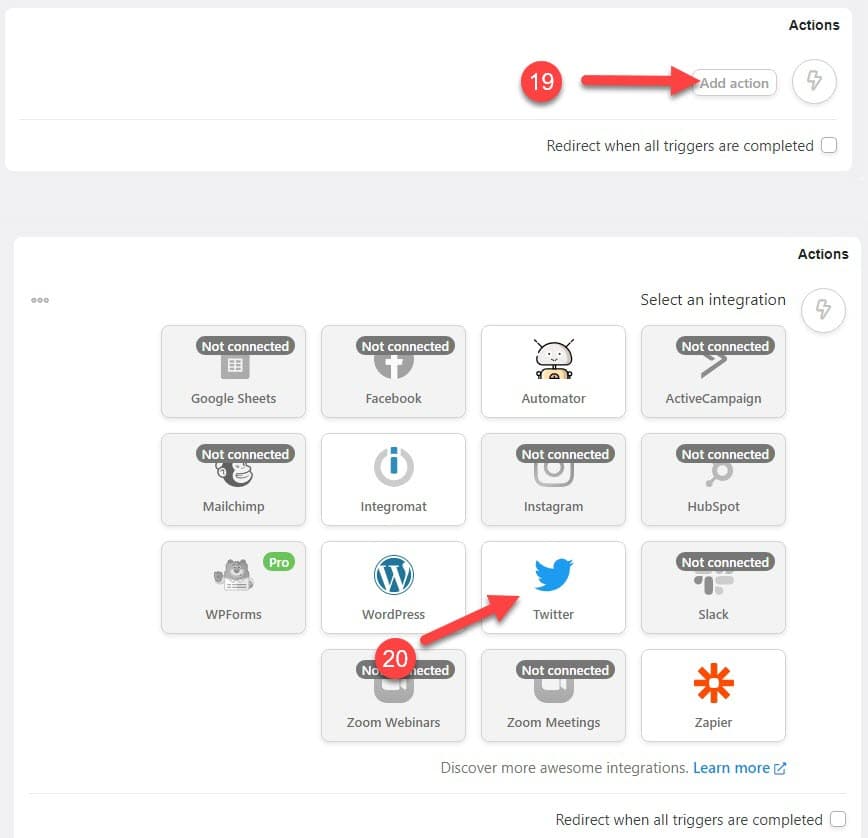The width and height of the screenshot is (868, 838).
Task: Enable redirect checkbox in the top panel
Action: pos(829,145)
